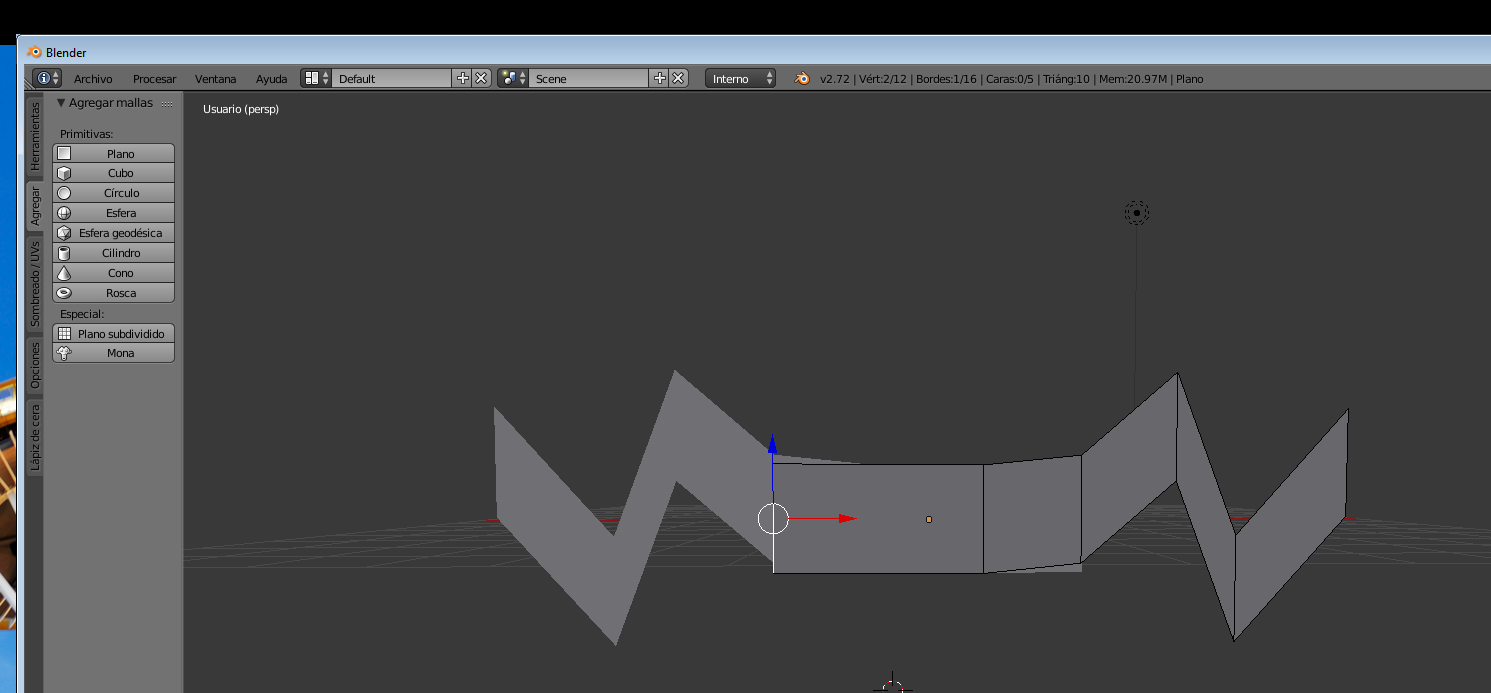Open the Archivo menu
Viewport: 1491px width, 693px height.
(93, 78)
